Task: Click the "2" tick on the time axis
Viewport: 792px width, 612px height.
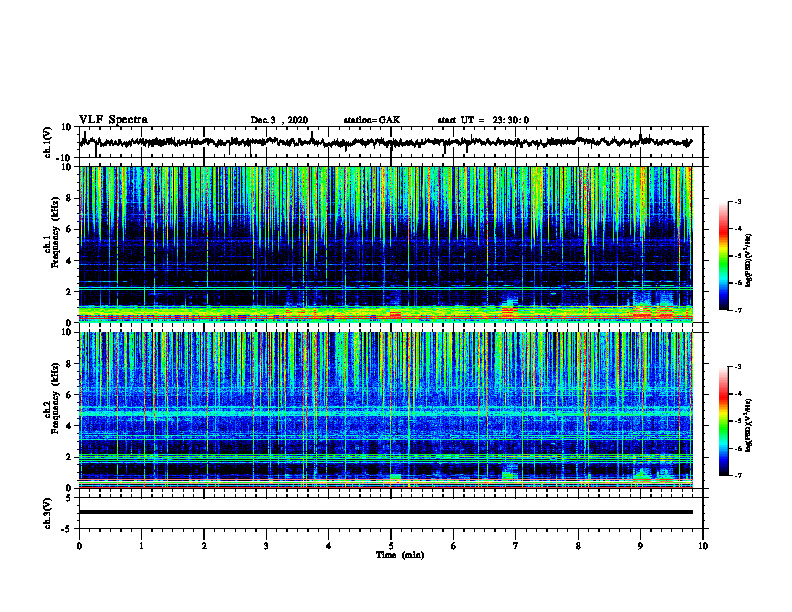Action: pos(204,546)
